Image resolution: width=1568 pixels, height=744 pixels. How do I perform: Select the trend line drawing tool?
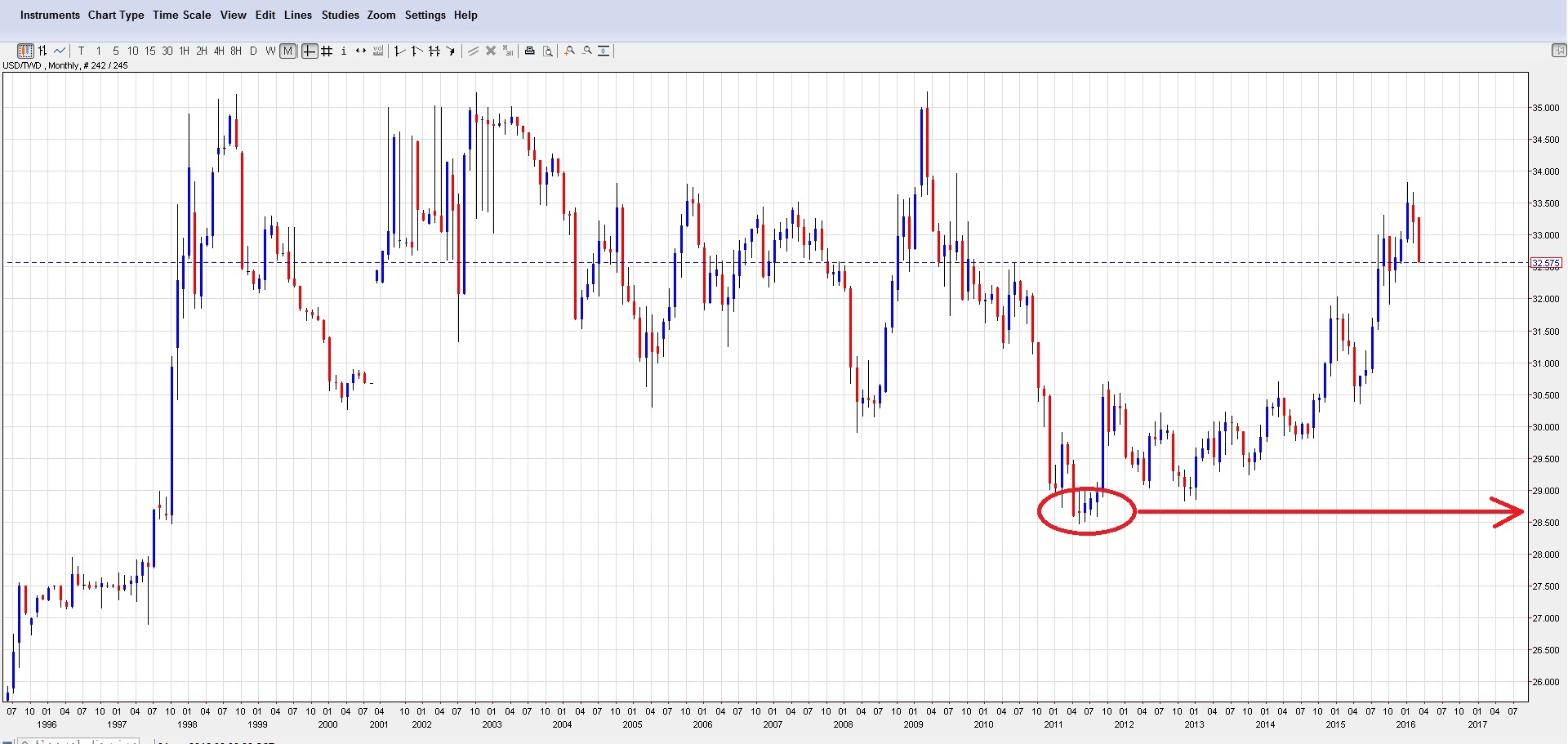coord(399,51)
